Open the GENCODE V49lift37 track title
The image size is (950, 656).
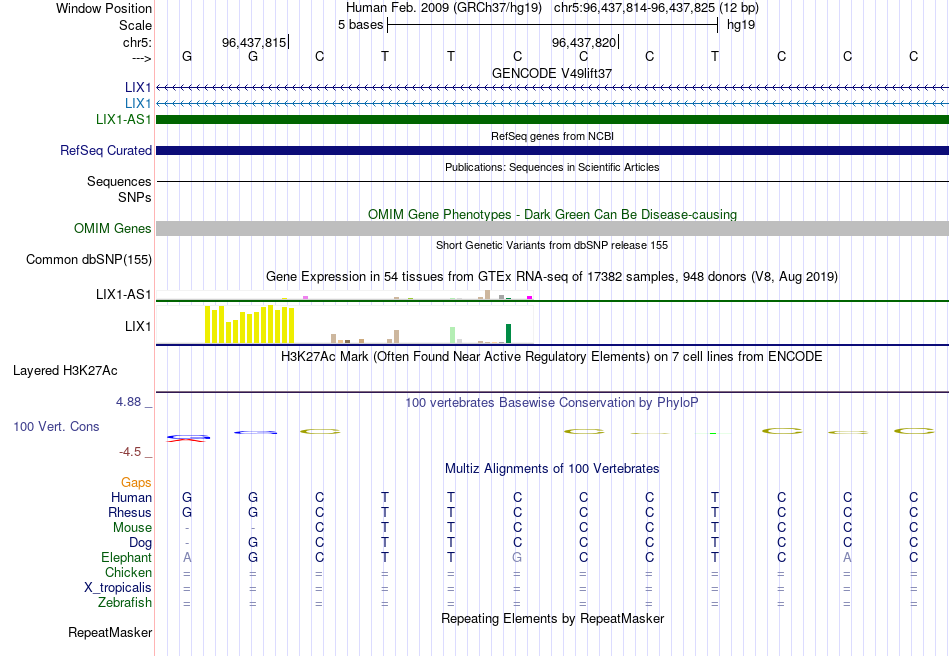pyautogui.click(x=552, y=73)
